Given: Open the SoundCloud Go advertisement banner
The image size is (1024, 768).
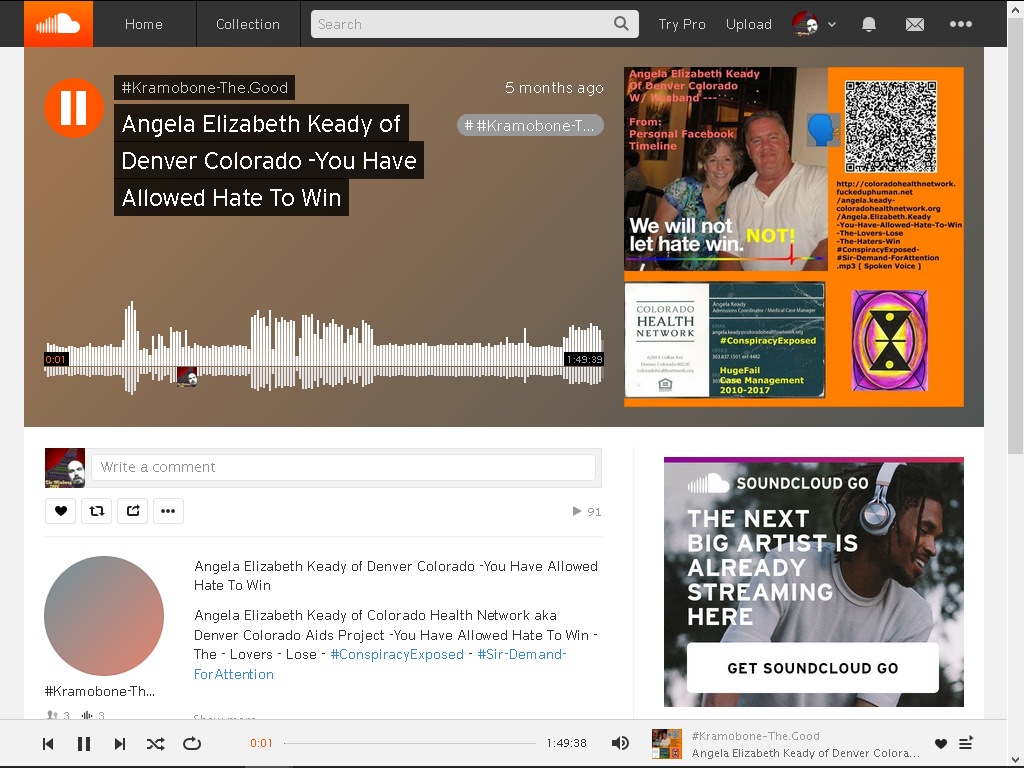Looking at the screenshot, I should pos(814,582).
